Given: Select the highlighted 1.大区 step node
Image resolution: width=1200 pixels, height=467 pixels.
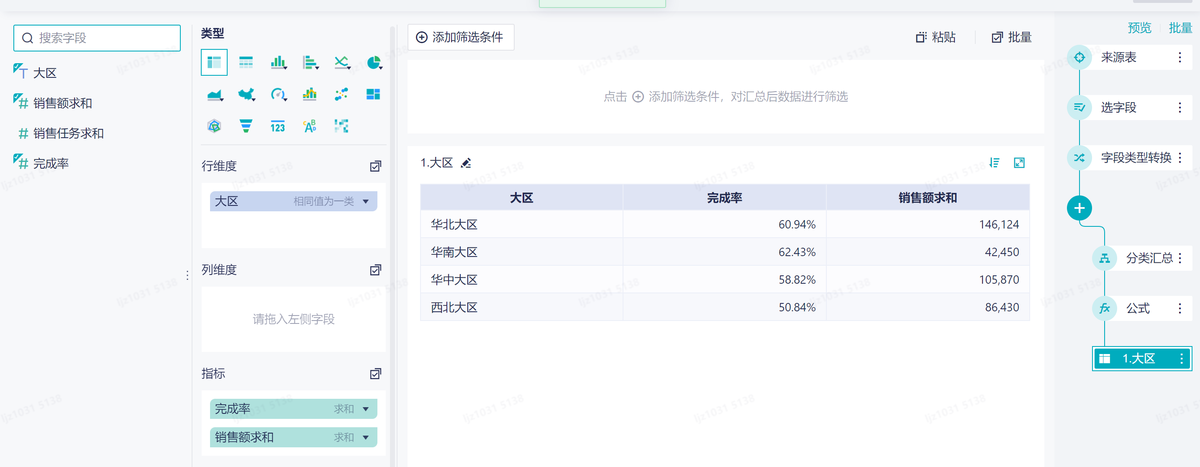Looking at the screenshot, I should (x=1141, y=359).
